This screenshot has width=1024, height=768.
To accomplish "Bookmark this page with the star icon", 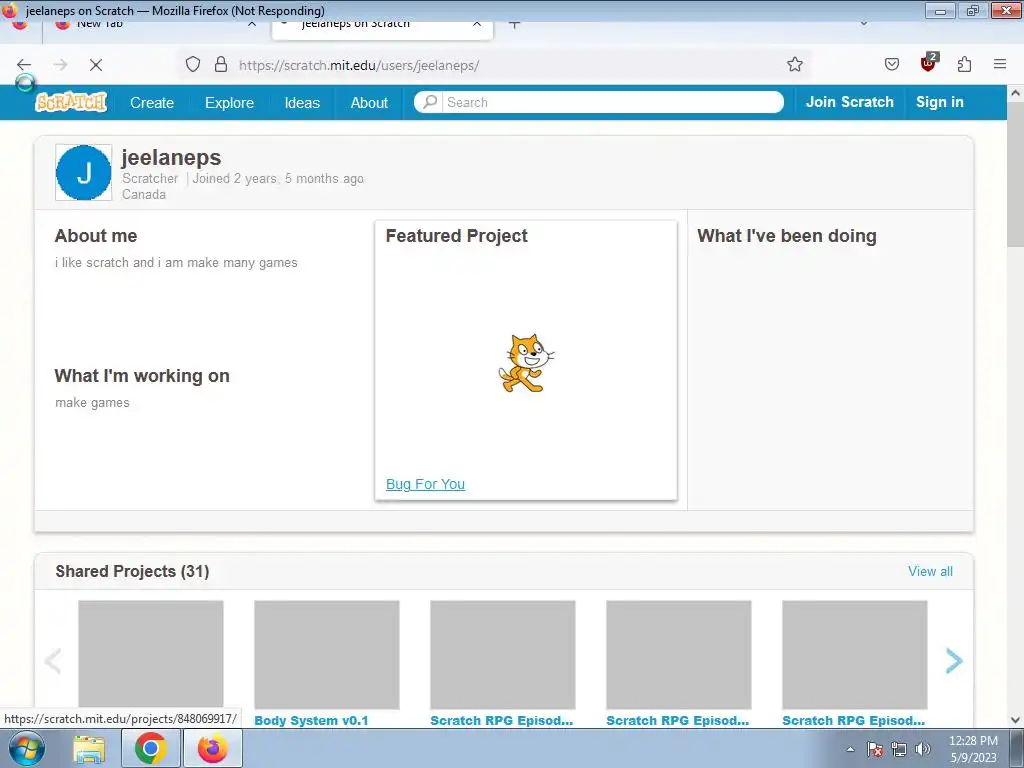I will click(795, 64).
